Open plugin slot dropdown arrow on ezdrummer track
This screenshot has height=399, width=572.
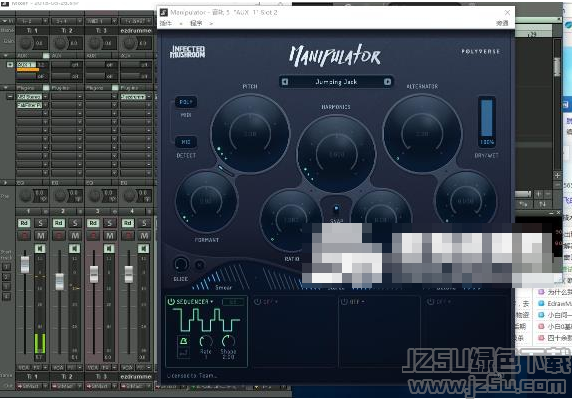click(x=149, y=97)
